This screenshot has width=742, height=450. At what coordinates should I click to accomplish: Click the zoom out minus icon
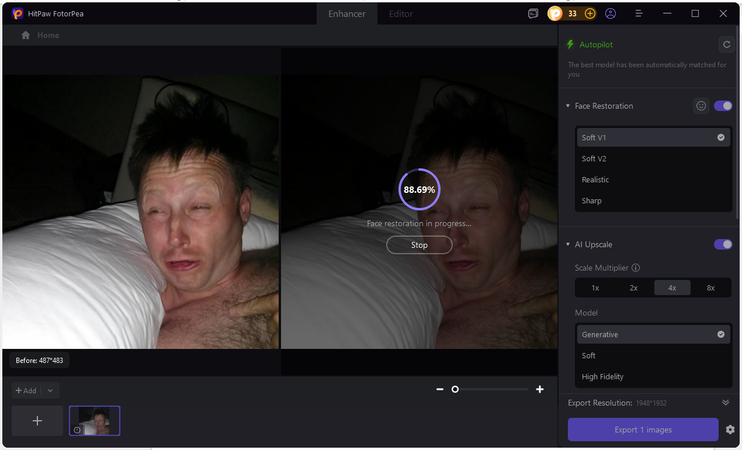tap(440, 389)
